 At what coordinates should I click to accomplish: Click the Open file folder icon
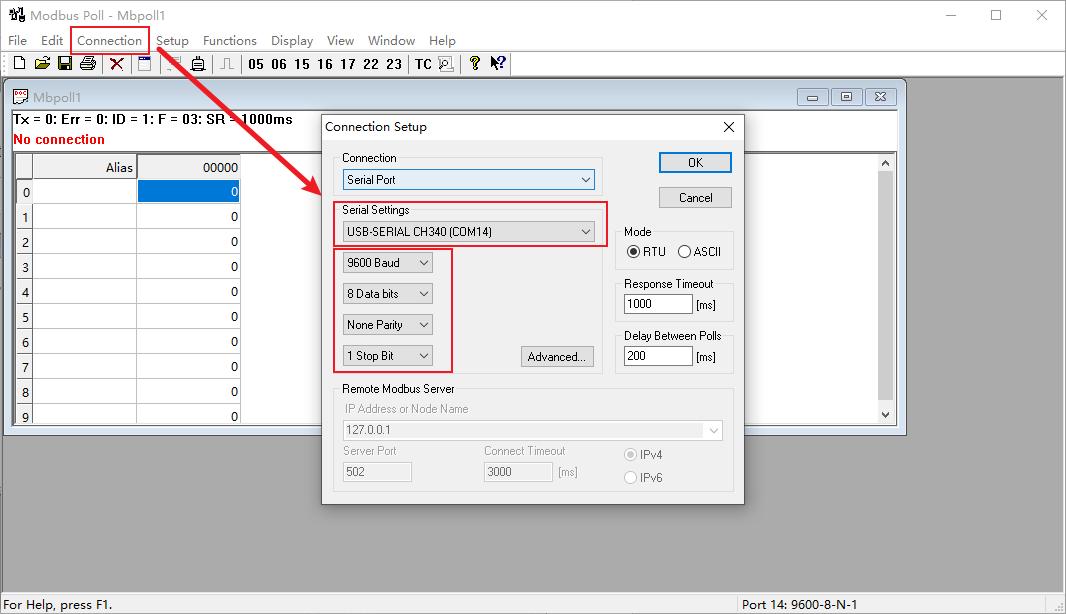42,64
